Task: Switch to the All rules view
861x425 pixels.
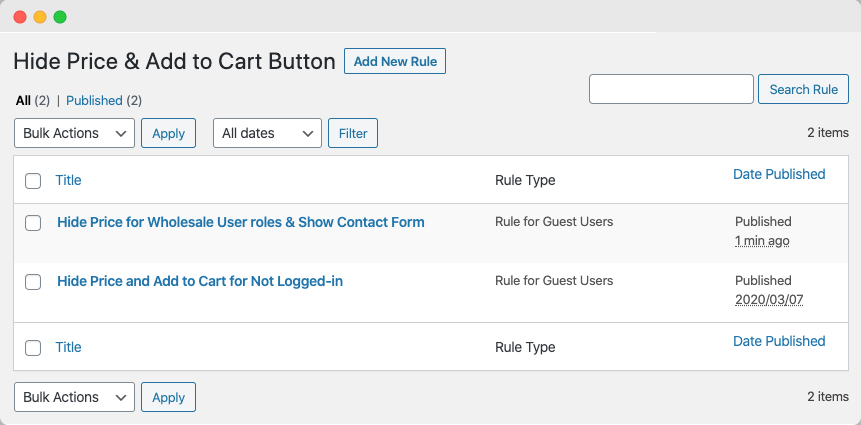Action: 23,101
